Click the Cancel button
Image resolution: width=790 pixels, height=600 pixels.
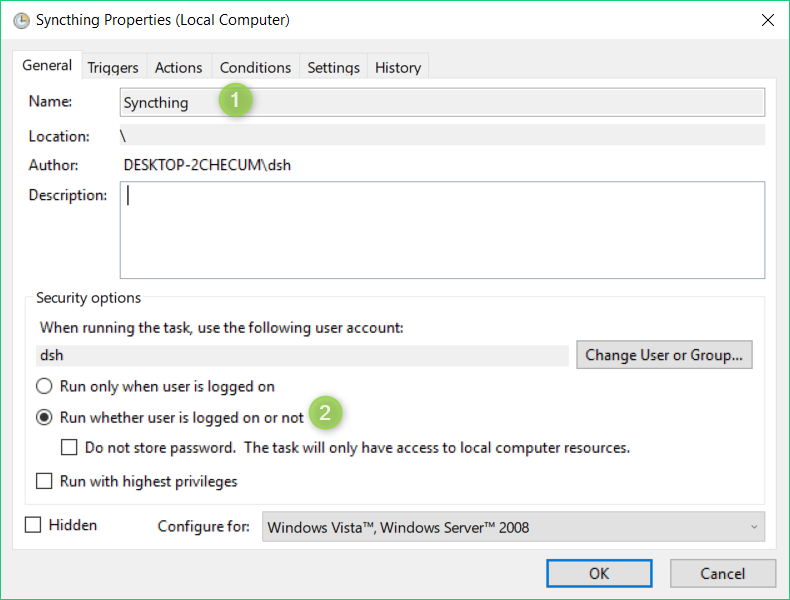[x=722, y=573]
